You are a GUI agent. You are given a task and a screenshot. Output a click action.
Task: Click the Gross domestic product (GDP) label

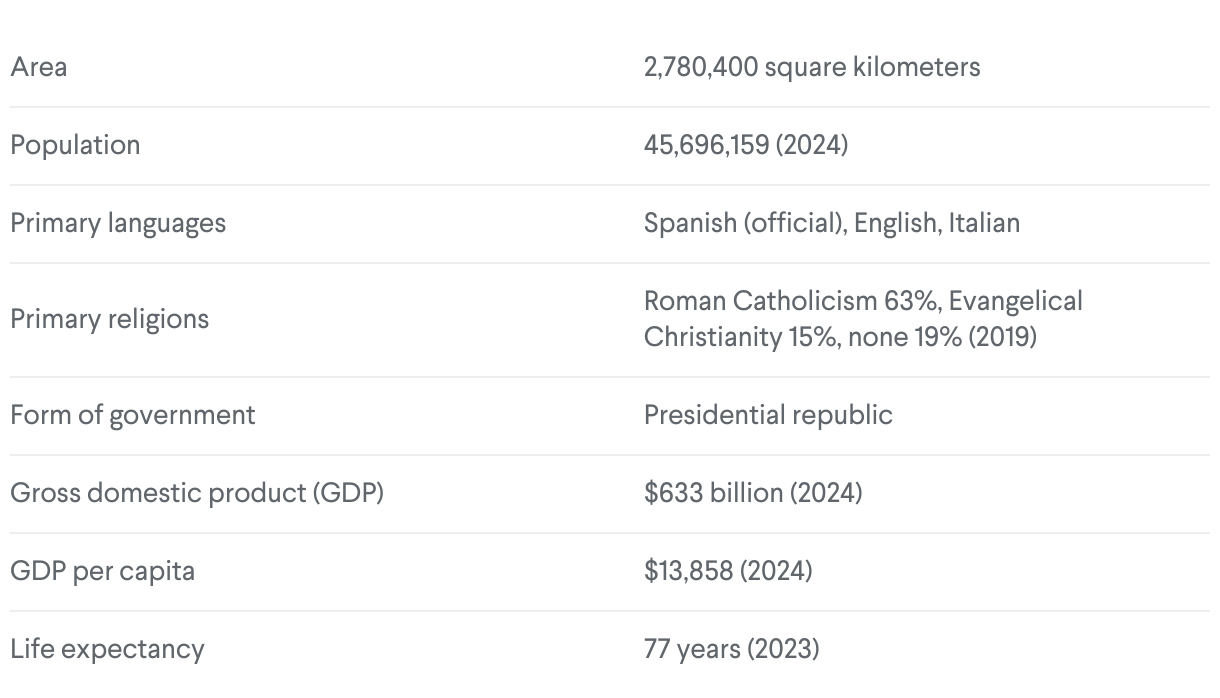(197, 493)
